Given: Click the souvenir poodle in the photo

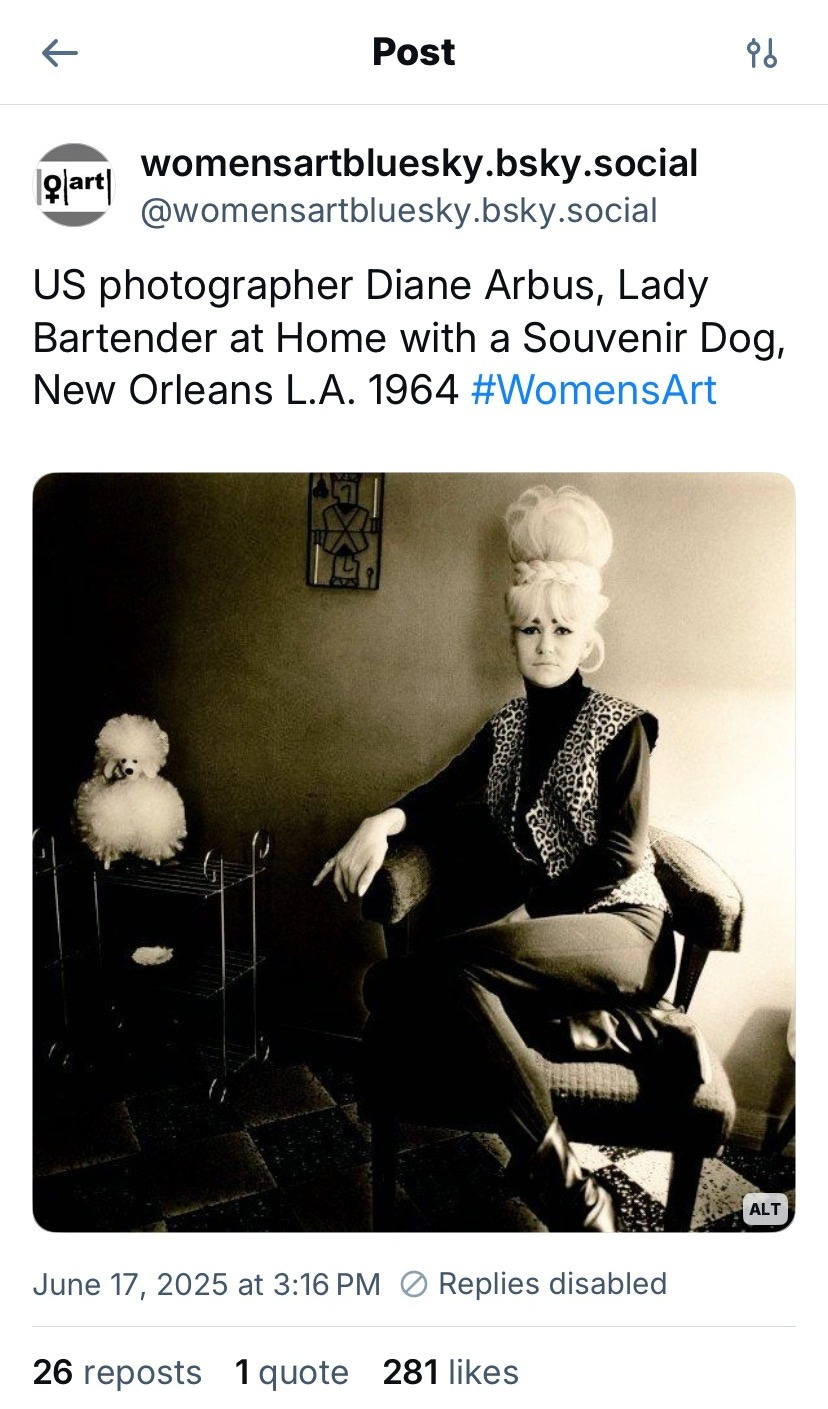Looking at the screenshot, I should (132, 792).
